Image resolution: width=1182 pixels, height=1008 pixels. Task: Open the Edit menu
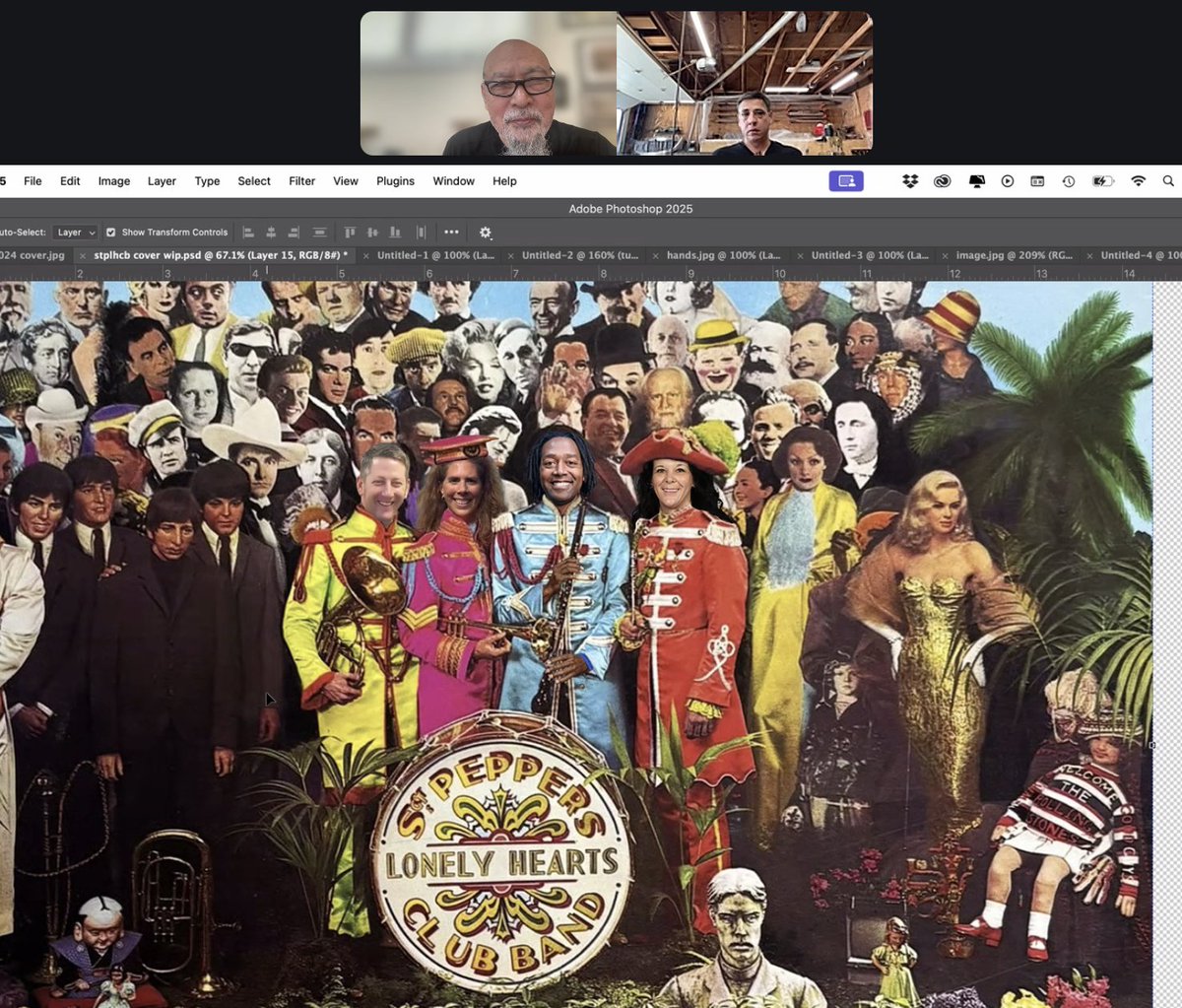(x=70, y=181)
